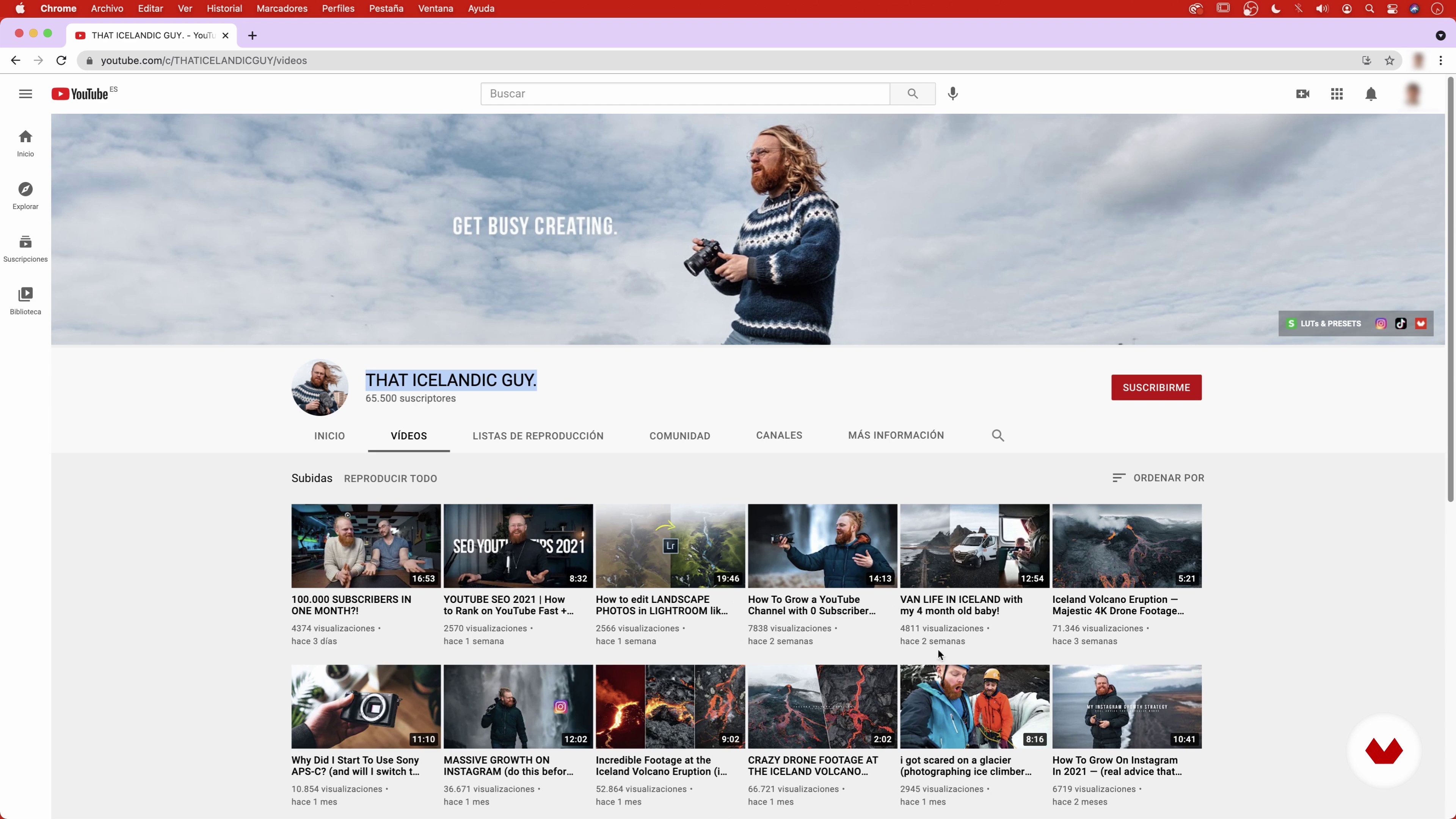Select the VÍDEOS channel tab
The height and width of the screenshot is (819, 1456).
[409, 436]
